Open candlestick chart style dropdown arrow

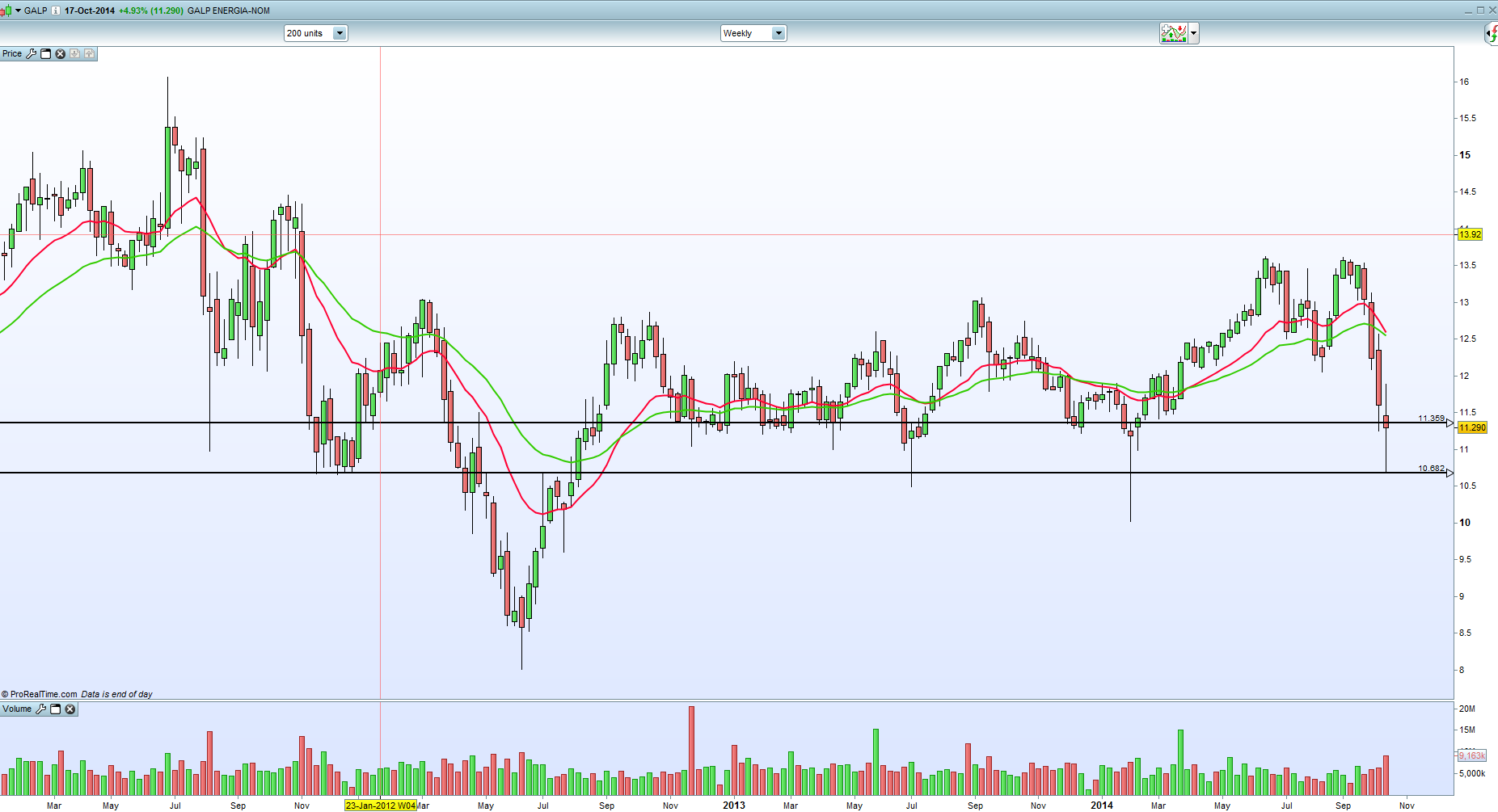coord(18,11)
